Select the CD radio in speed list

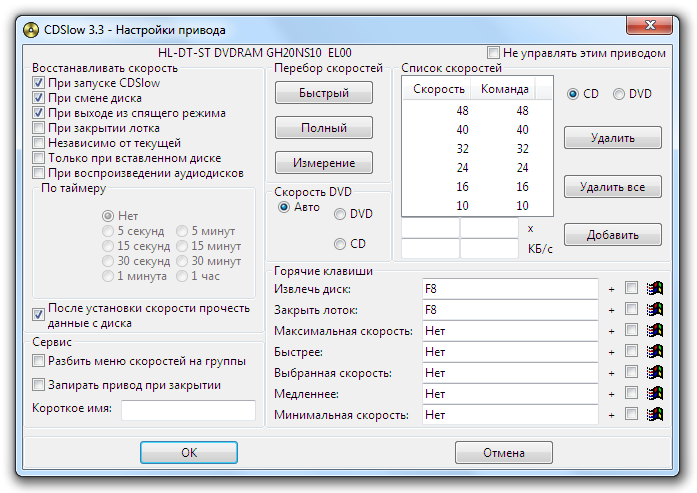tap(573, 94)
